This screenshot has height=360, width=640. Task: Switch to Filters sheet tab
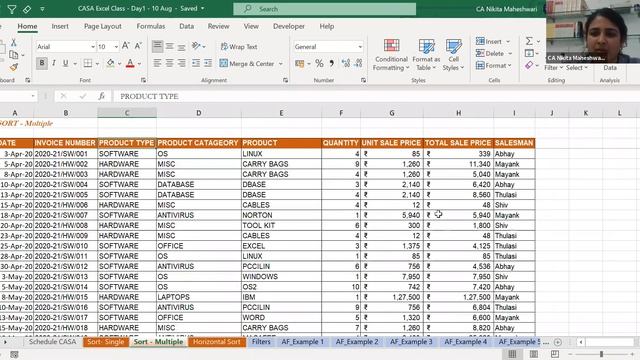tap(261, 342)
